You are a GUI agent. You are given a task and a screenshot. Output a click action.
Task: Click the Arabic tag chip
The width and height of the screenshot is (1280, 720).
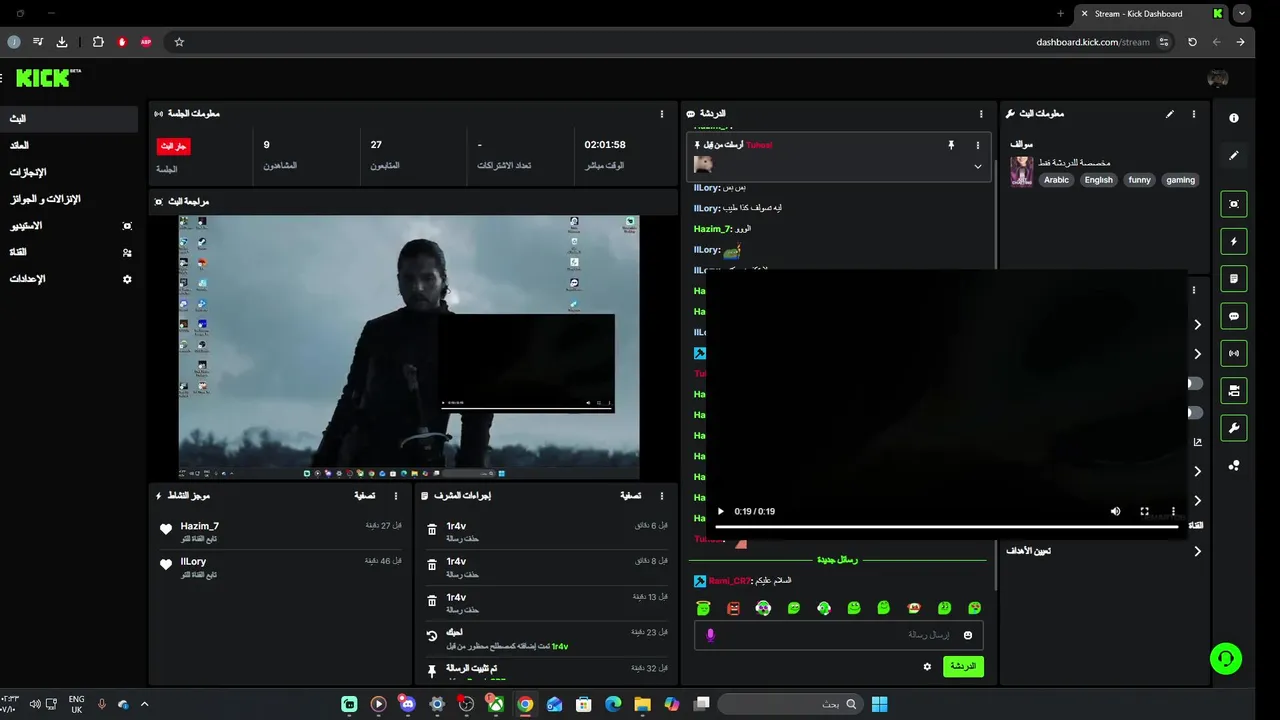point(1057,180)
